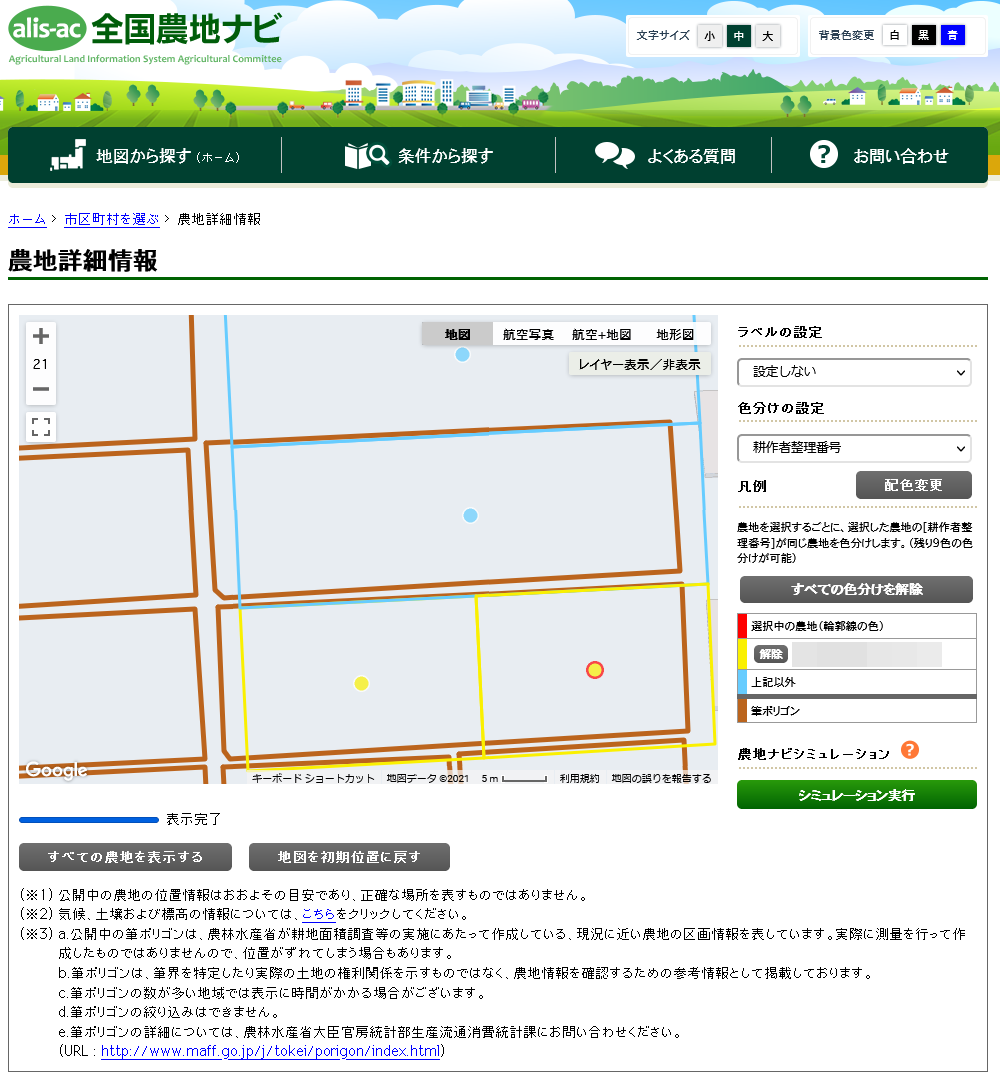Open the ラベルの設定 dropdown
The height and width of the screenshot is (1074, 1000).
[854, 372]
